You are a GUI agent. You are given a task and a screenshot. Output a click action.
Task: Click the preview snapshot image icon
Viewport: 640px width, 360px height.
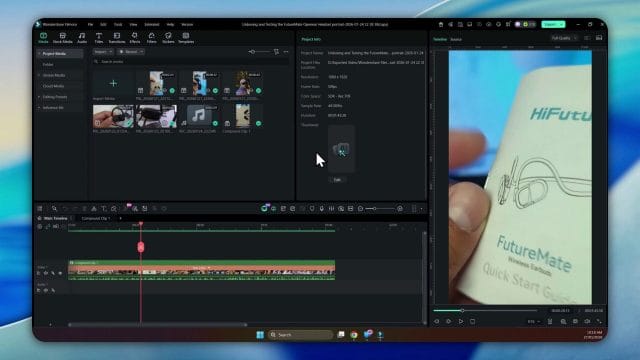[x=599, y=38]
